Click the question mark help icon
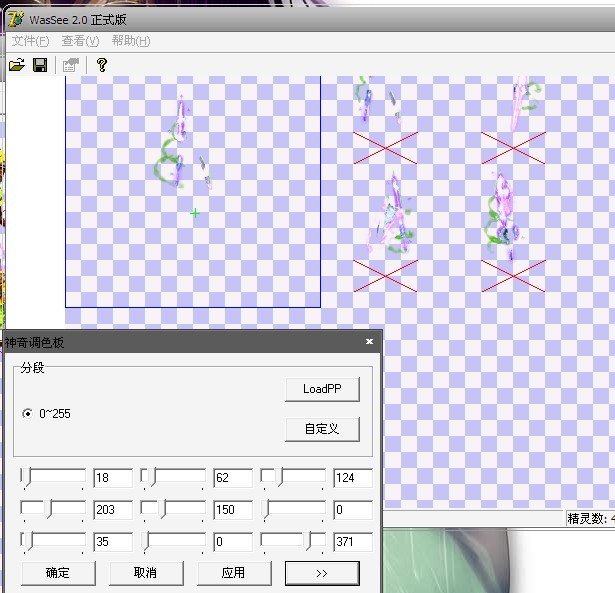Viewport: 615px width, 593px height. (102, 65)
